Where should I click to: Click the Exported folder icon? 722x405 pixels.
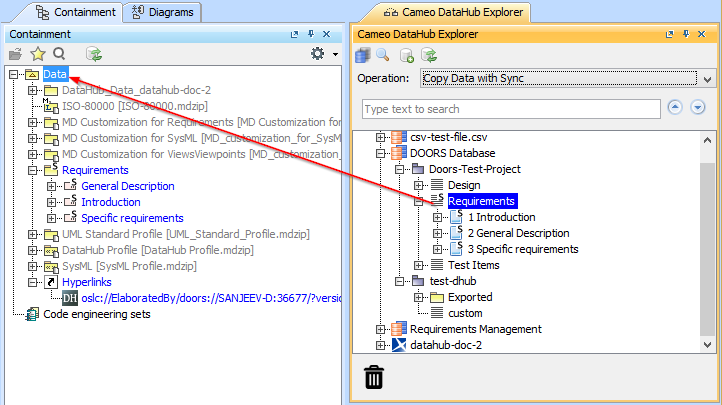pyautogui.click(x=437, y=297)
